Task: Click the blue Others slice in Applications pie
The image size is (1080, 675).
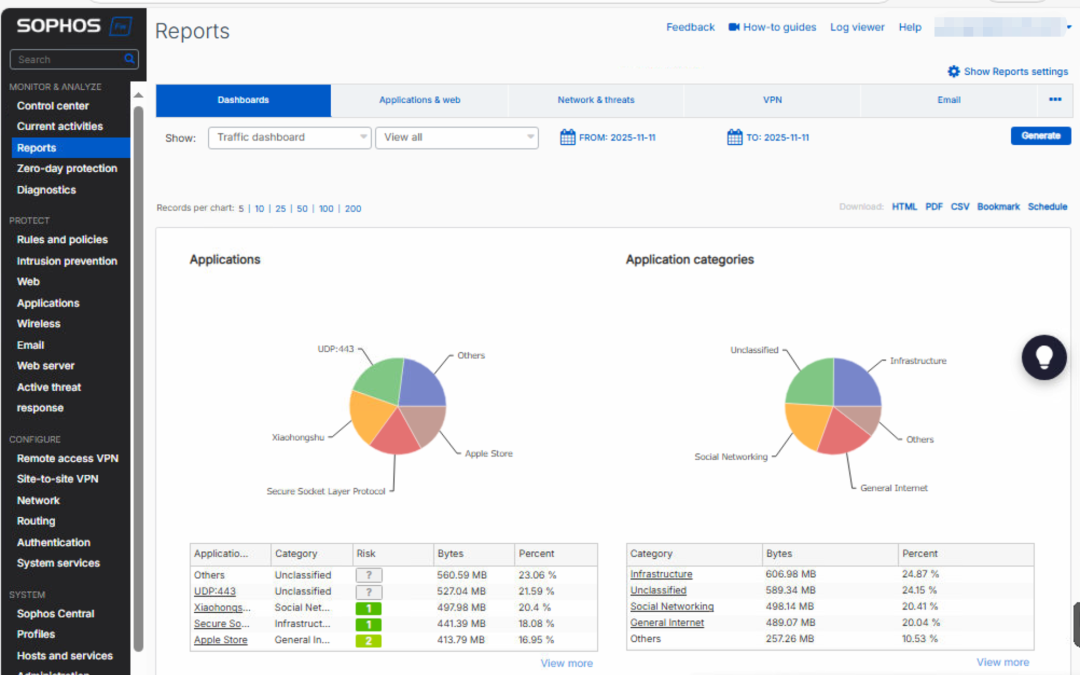Action: coord(421,381)
